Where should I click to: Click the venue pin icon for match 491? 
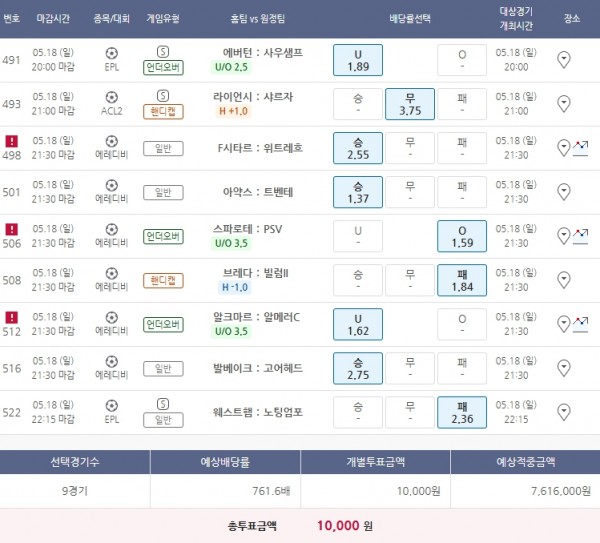(563, 60)
